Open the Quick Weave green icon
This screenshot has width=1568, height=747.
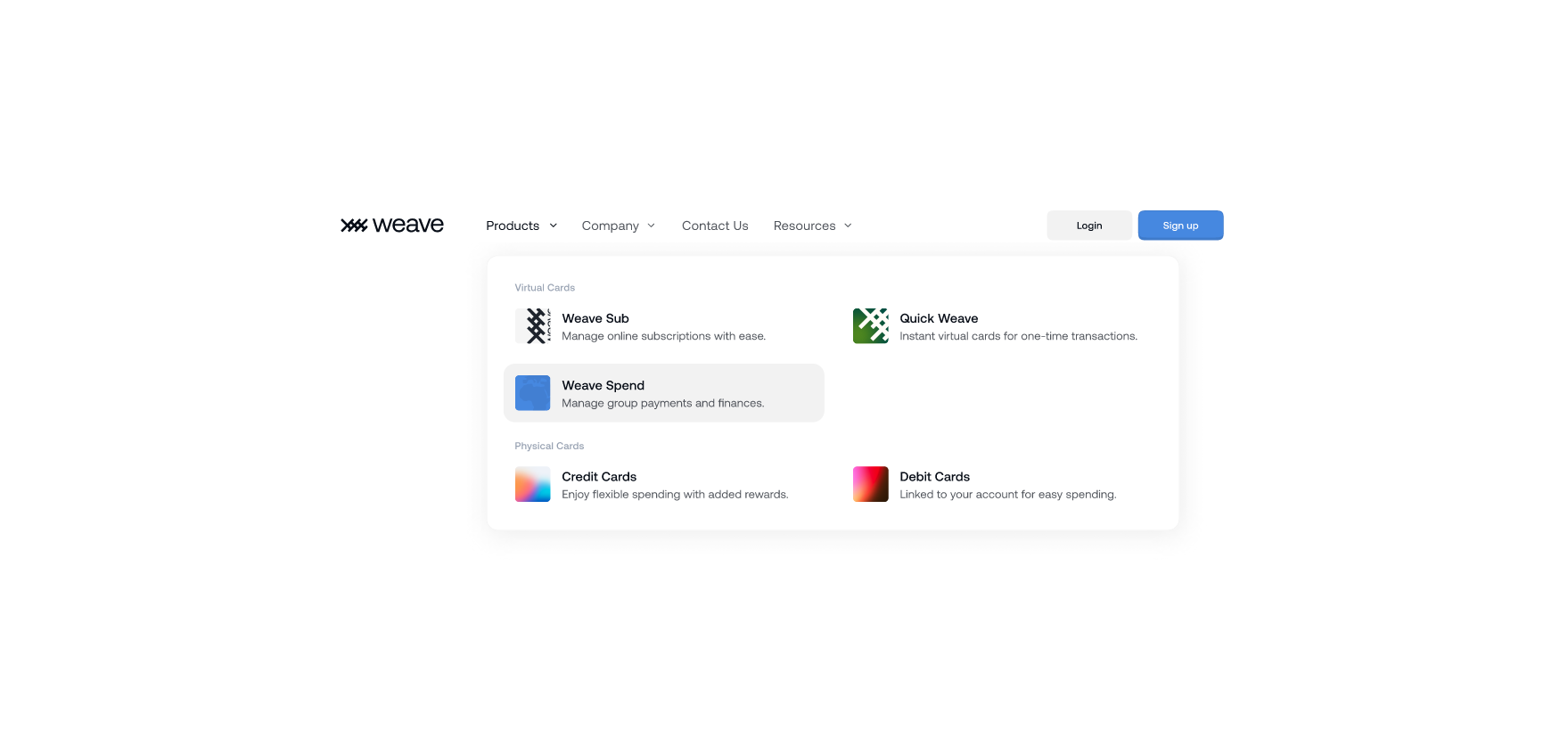871,326
